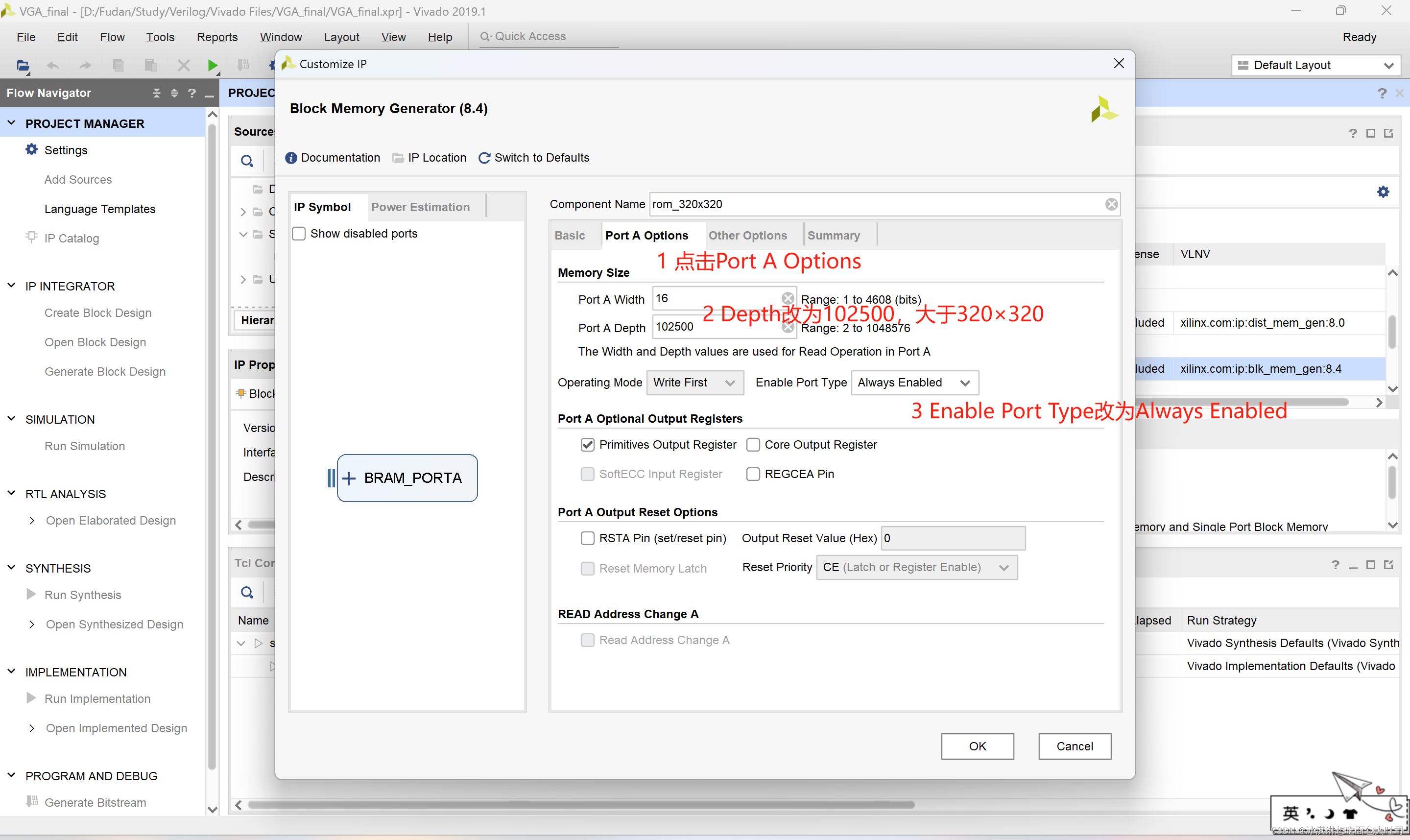Click the Sources panel search icon
1410x840 pixels.
[247, 161]
